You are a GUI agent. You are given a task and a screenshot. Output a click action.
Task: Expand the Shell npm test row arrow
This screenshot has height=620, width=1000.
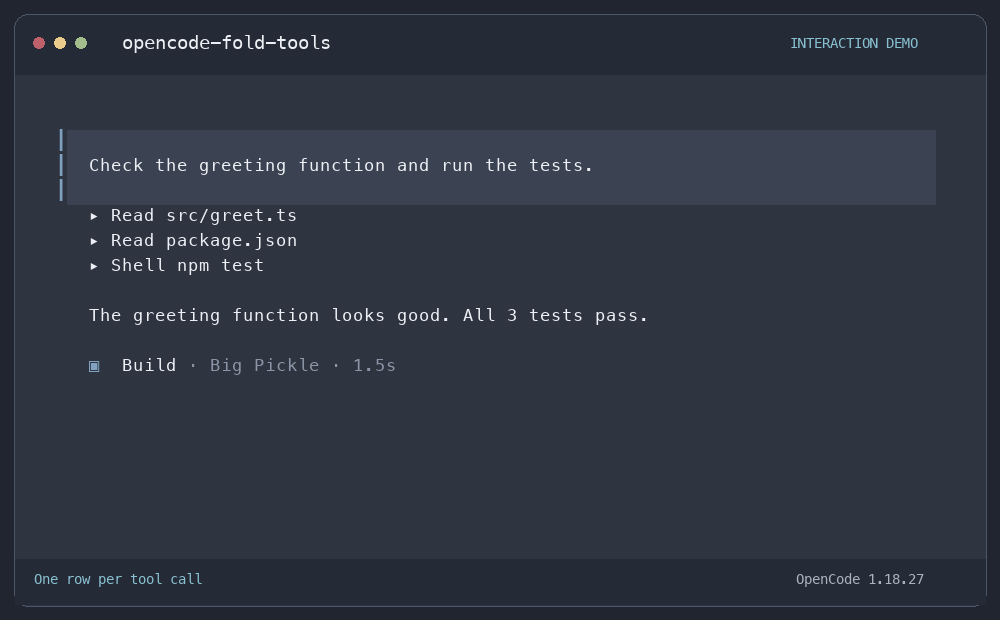tap(94, 266)
